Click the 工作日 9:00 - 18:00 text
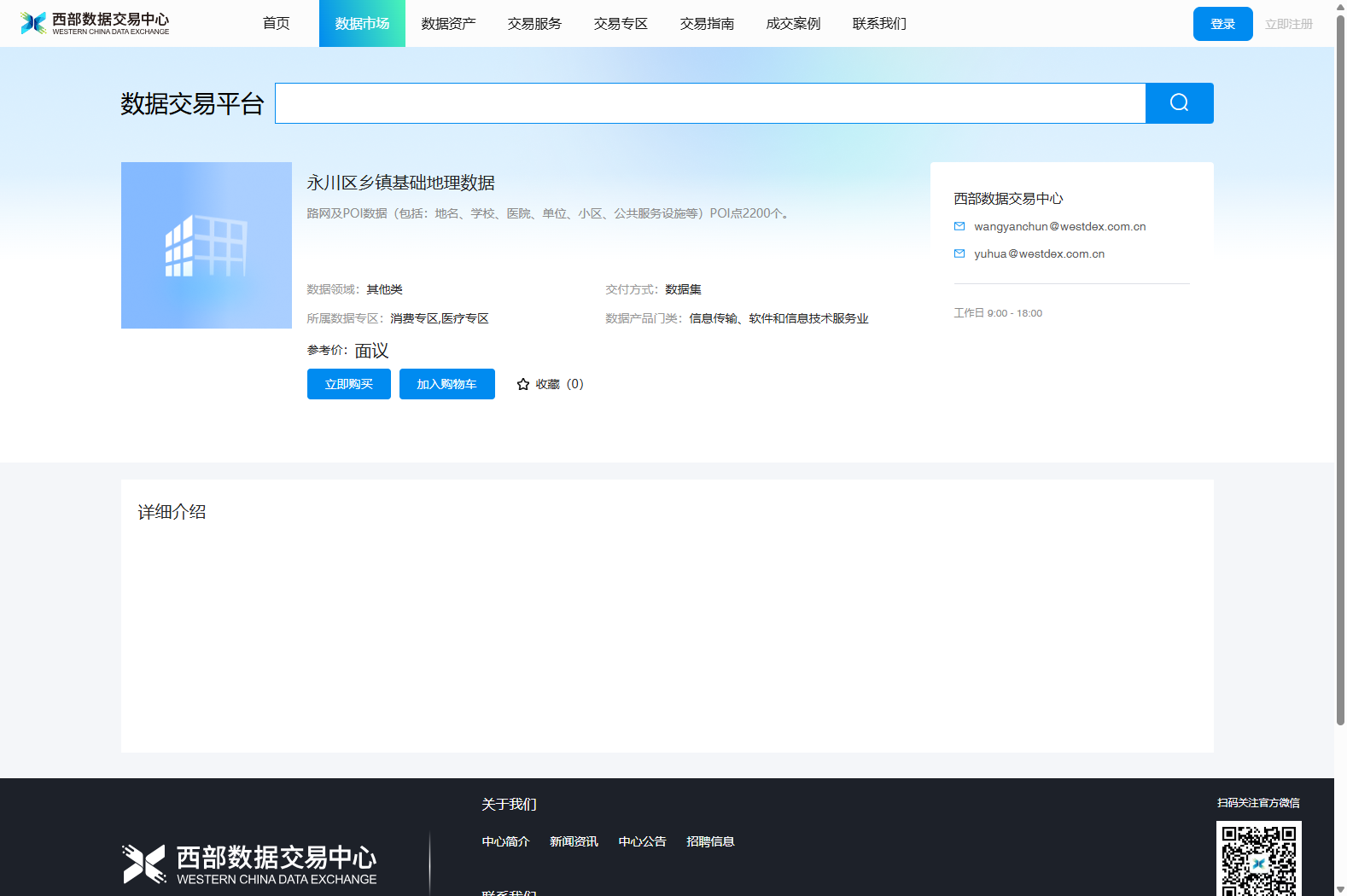This screenshot has width=1347, height=896. pos(998,313)
